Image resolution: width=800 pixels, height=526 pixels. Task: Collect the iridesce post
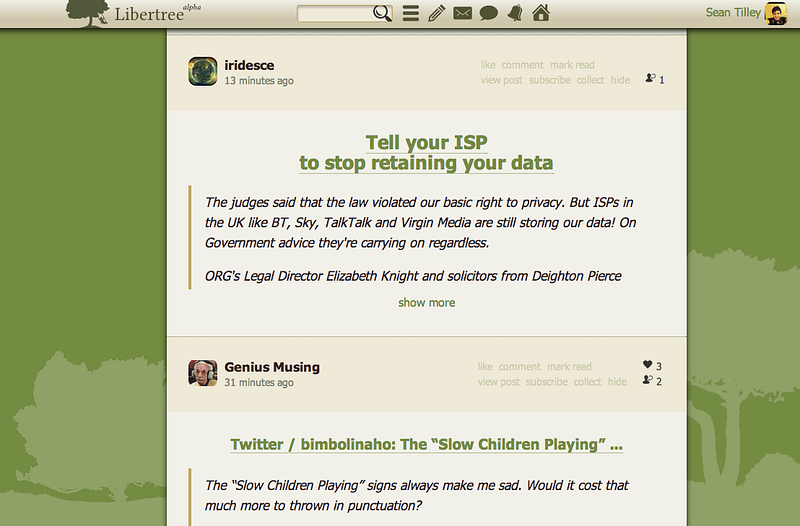pos(590,80)
